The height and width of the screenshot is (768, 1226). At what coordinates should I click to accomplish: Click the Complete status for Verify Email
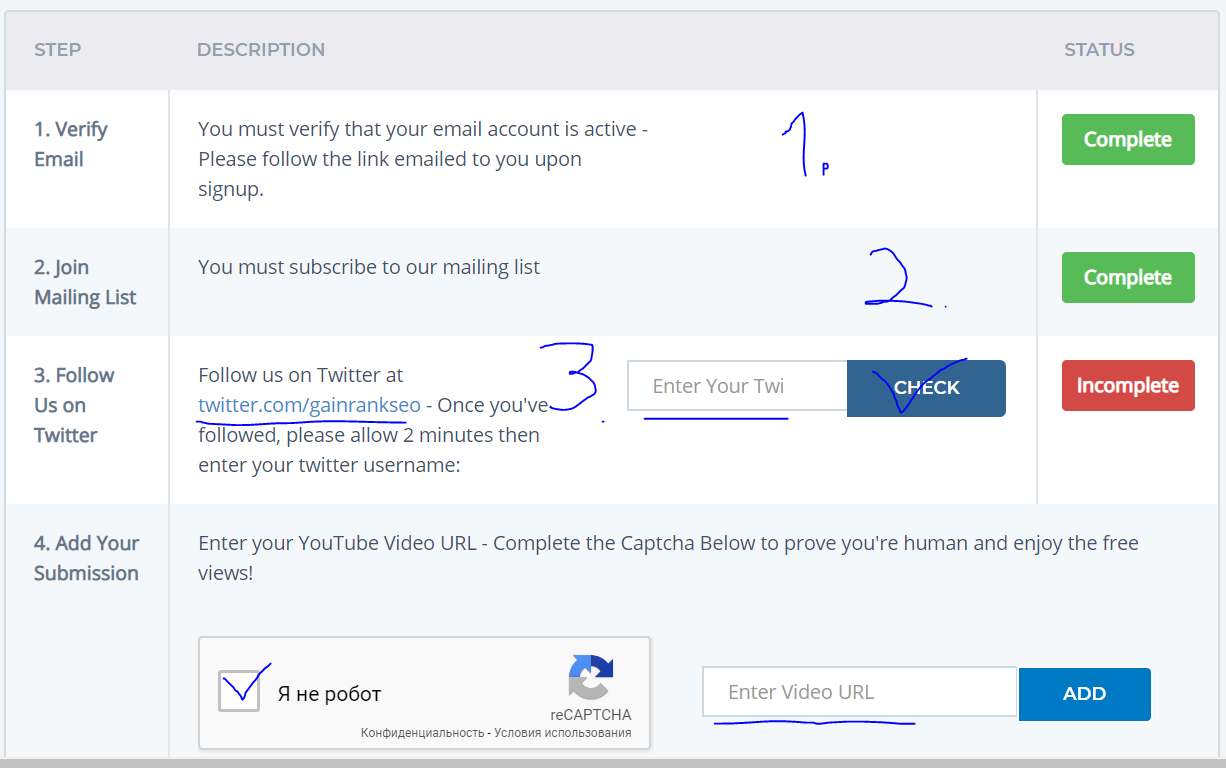[1127, 139]
